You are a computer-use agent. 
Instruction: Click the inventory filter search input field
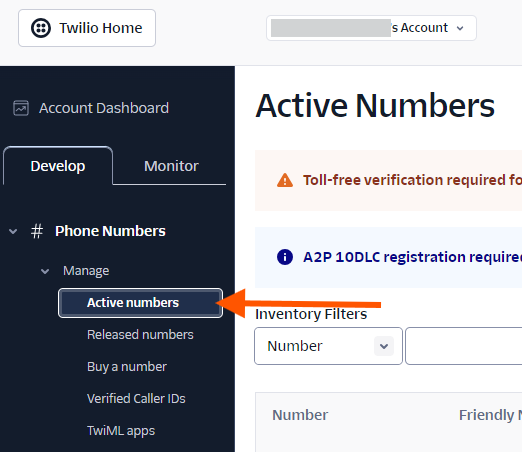click(464, 346)
